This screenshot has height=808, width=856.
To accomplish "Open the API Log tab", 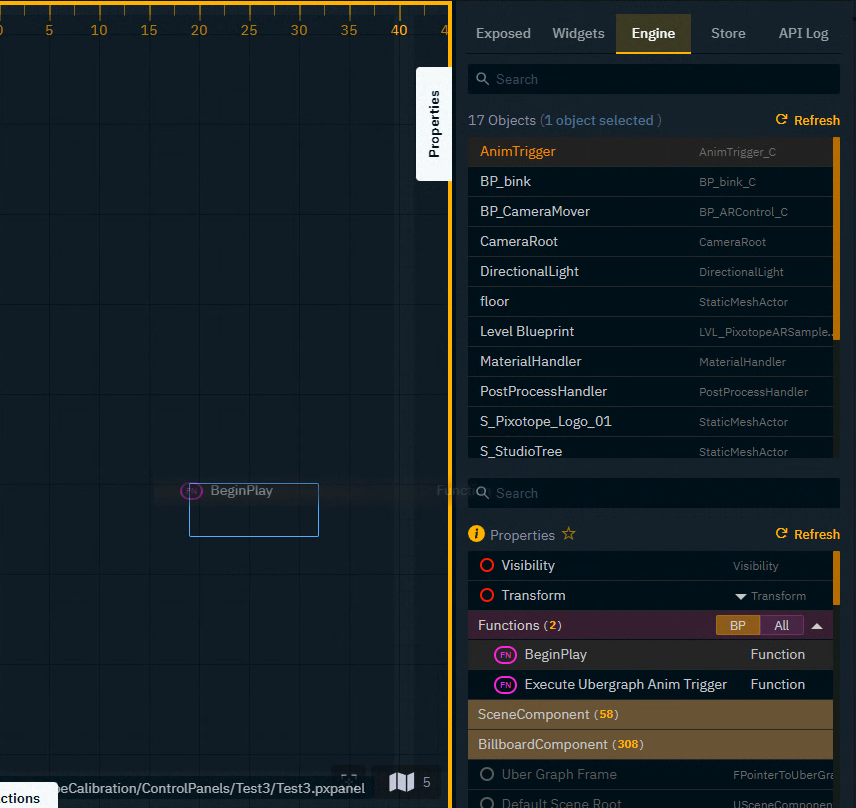I will point(803,33).
